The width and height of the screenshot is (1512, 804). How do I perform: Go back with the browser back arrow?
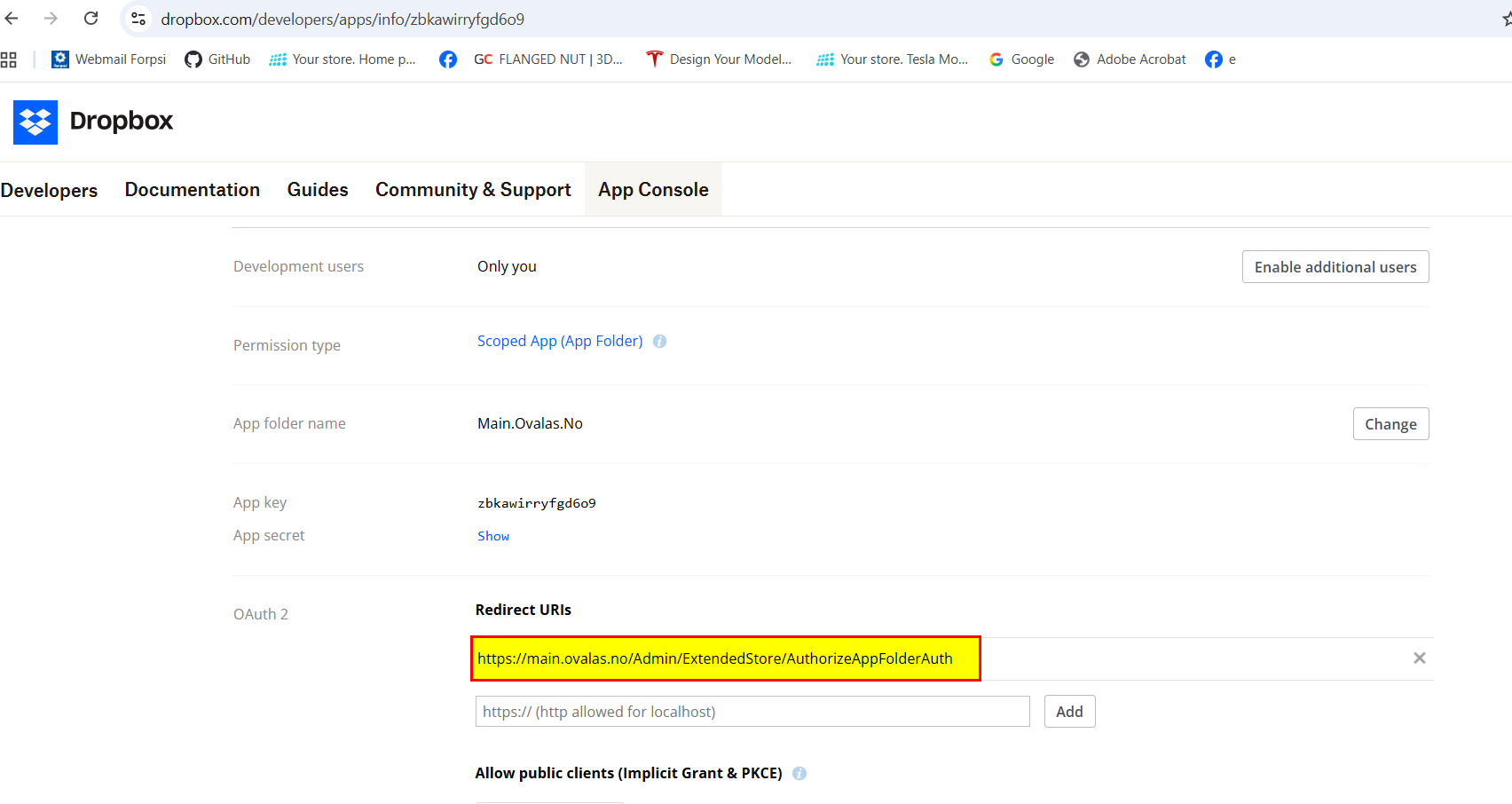point(12,19)
